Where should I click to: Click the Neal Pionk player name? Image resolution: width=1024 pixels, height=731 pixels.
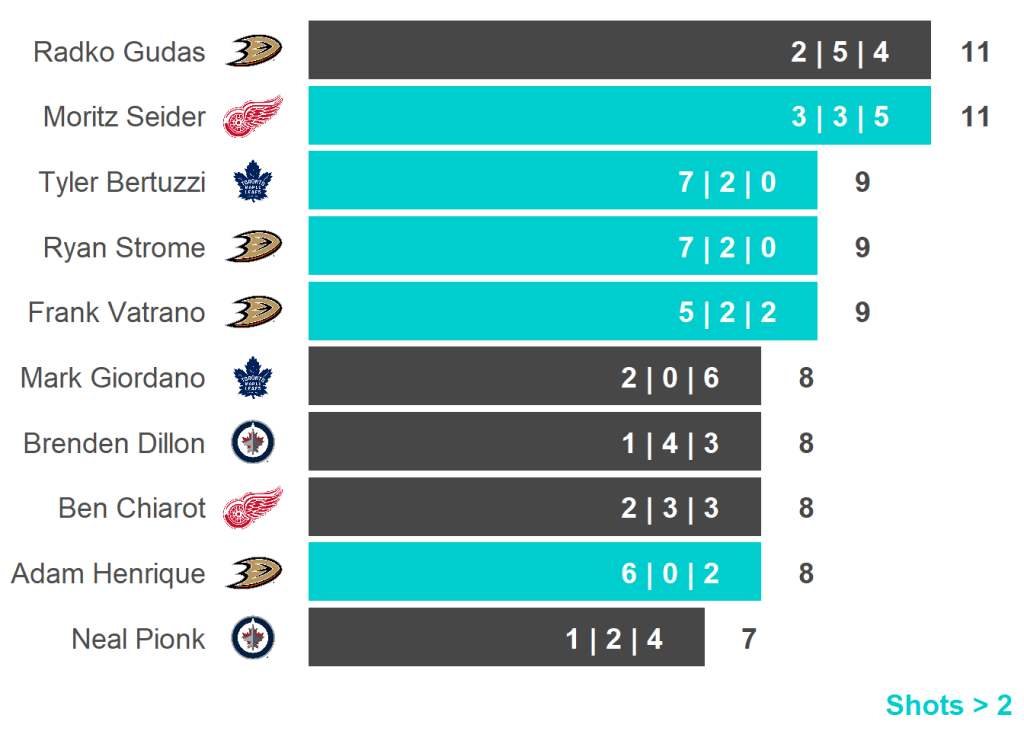click(138, 639)
